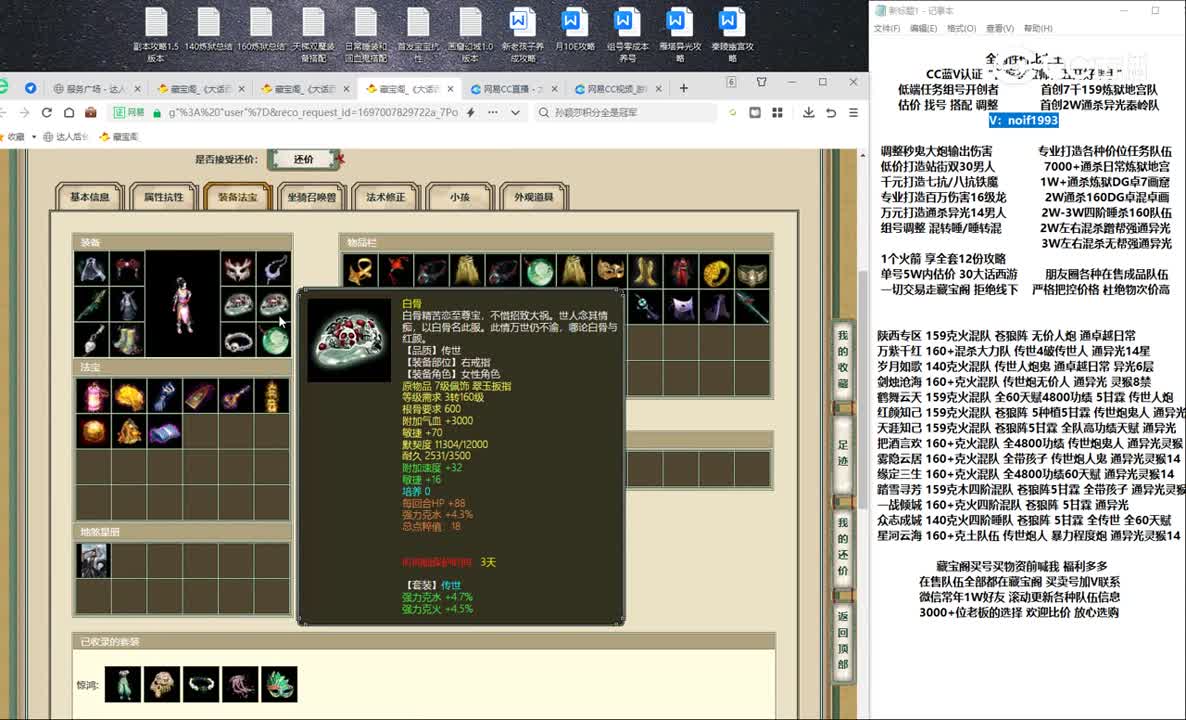Select the pink lantern treasure
This screenshot has height=720, width=1186.
92,396
